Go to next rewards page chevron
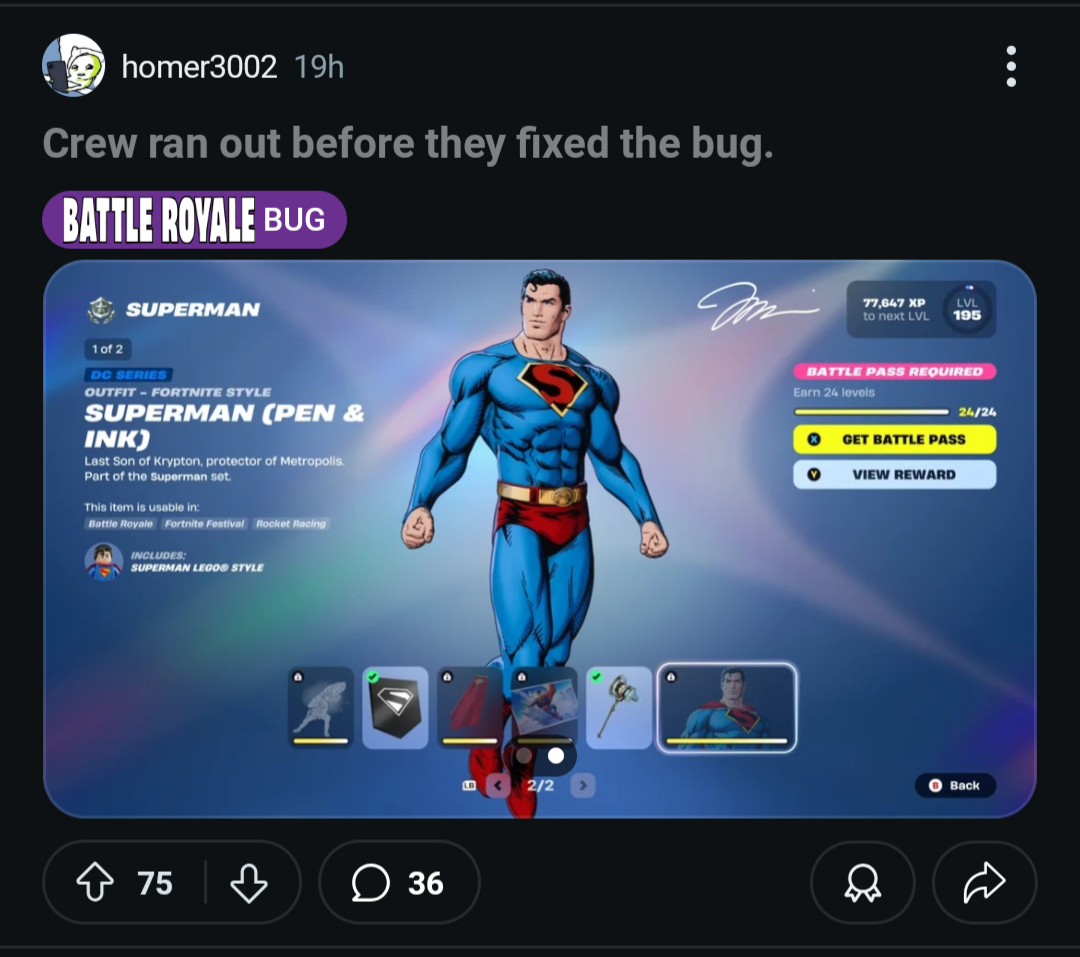 click(x=583, y=785)
